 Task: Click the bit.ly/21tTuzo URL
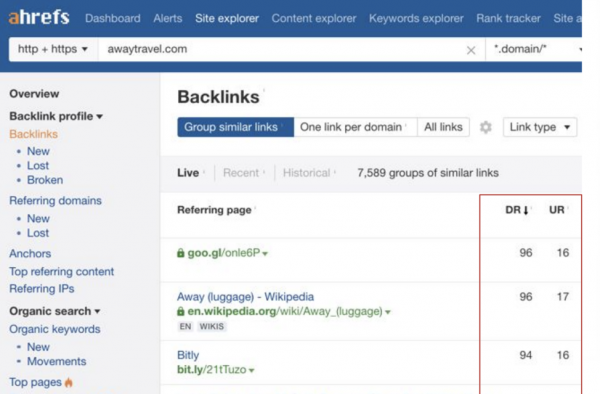tap(212, 370)
